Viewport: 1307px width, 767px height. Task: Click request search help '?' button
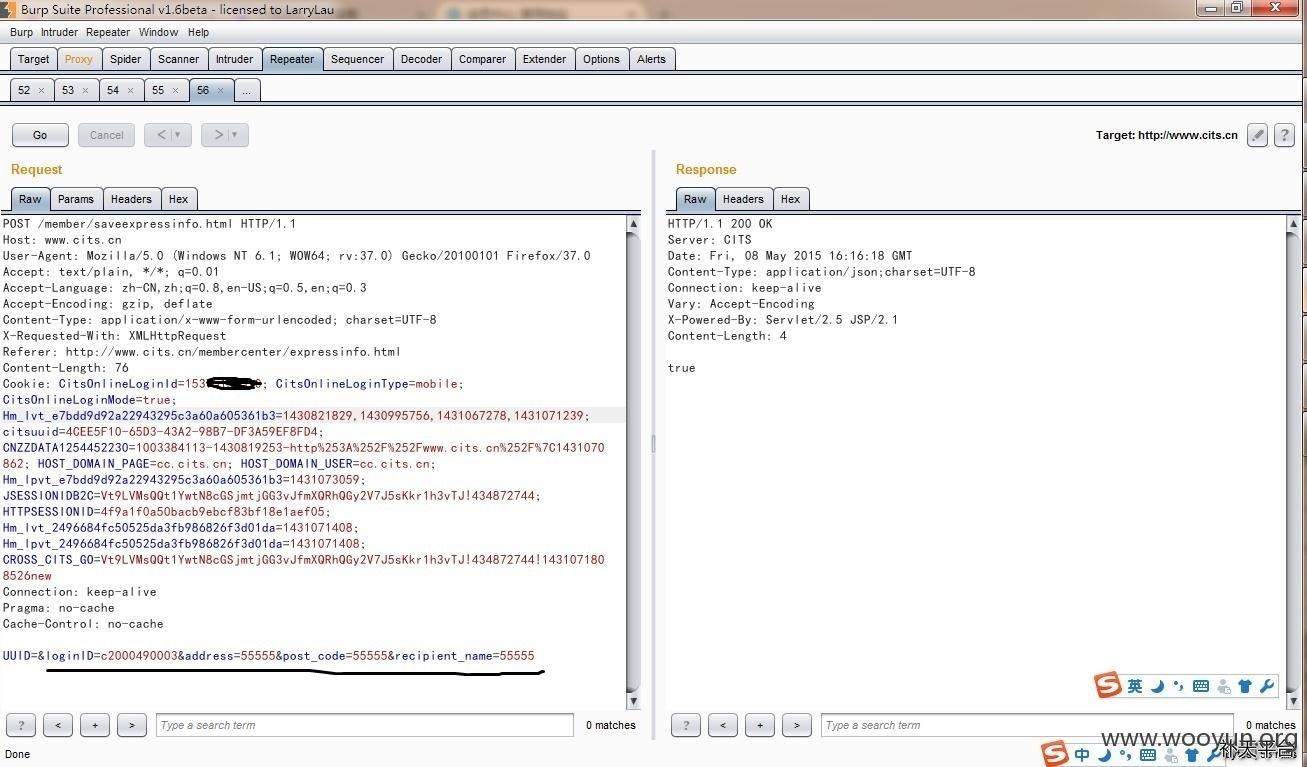tap(21, 725)
